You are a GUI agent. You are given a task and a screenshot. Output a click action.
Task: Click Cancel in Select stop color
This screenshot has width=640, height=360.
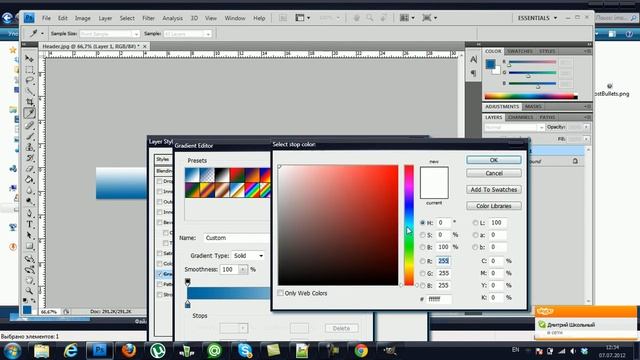[494, 173]
